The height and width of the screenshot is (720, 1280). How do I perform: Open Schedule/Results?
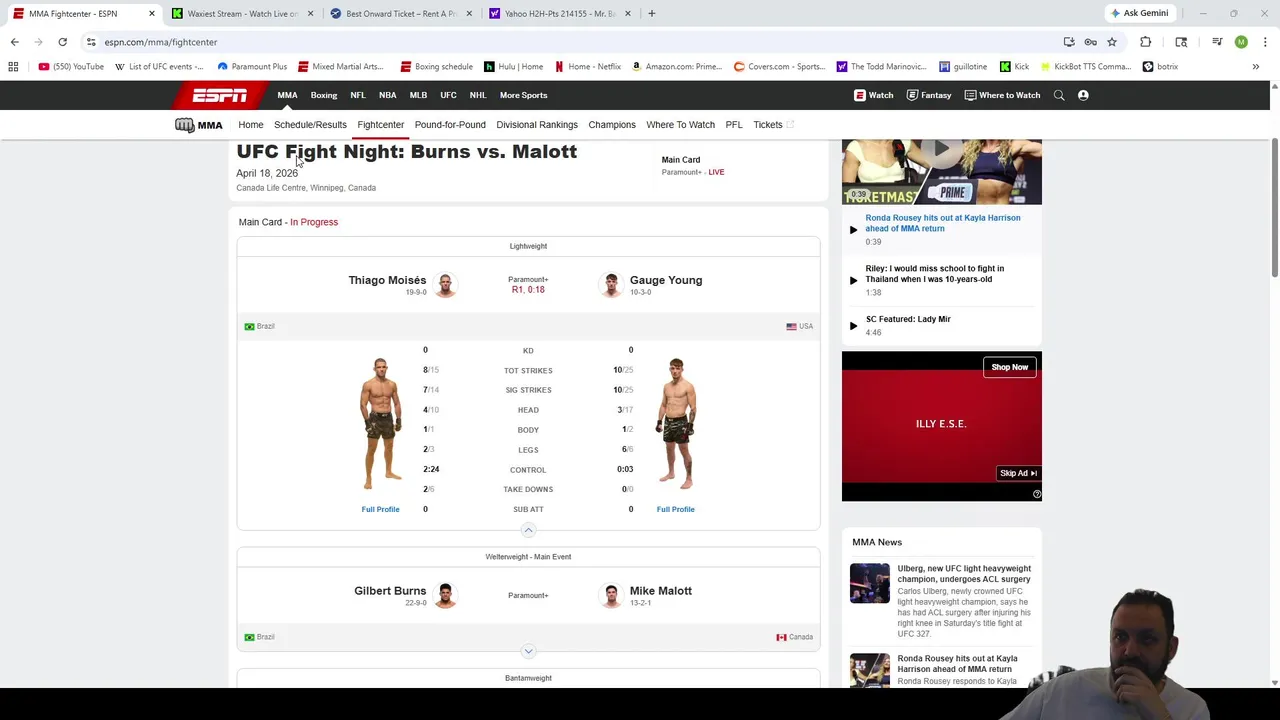310,125
